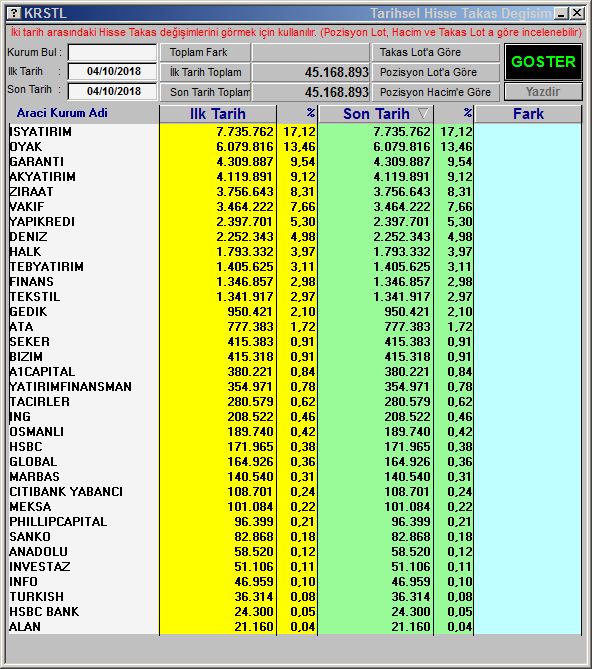Click Ilk Tarih total 45.168.893 field
Image resolution: width=592 pixels, height=669 pixels.
pyautogui.click(x=311, y=72)
